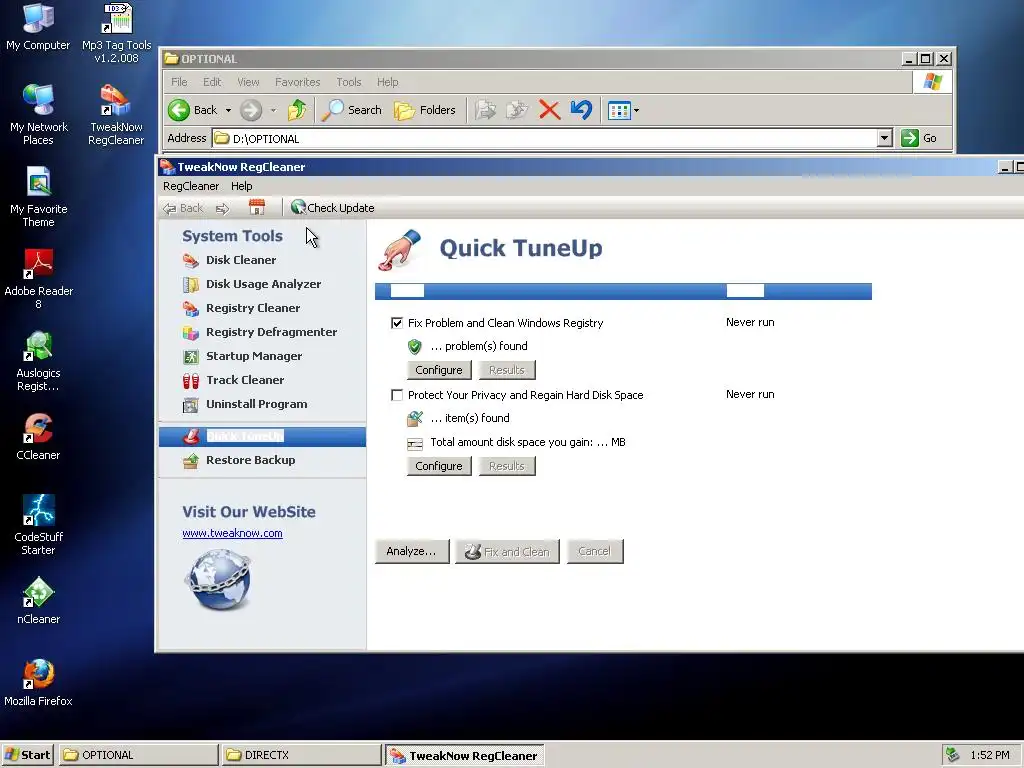Image resolution: width=1024 pixels, height=768 pixels.
Task: Open File menu in OPTIONAL window
Action: click(179, 82)
